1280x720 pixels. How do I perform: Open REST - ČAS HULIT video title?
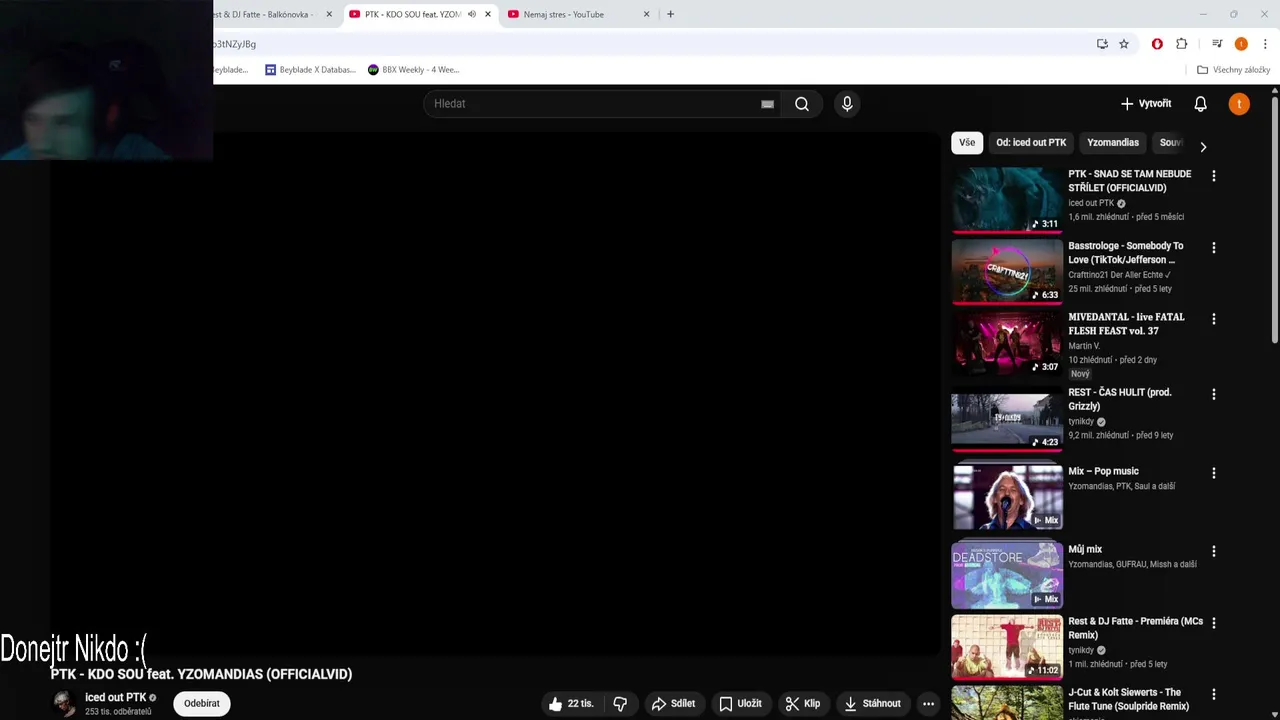click(x=1119, y=399)
